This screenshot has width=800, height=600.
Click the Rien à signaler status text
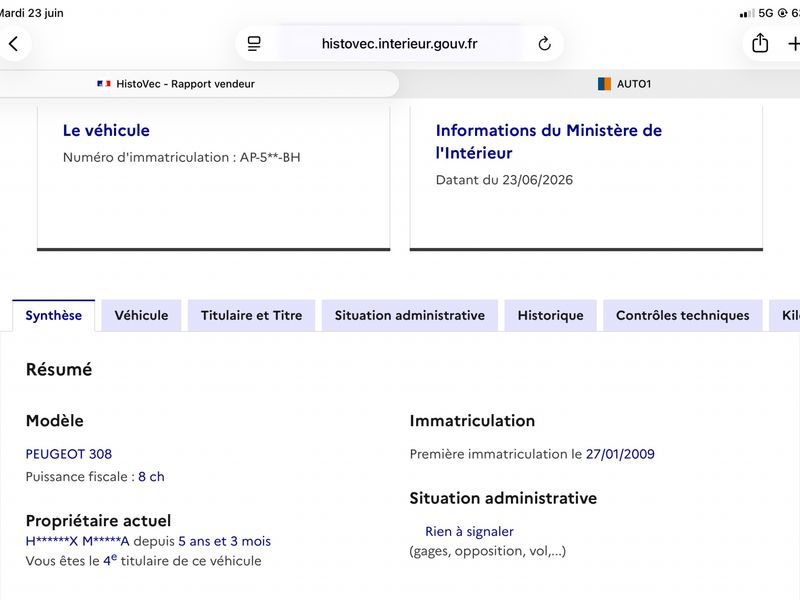[x=469, y=532]
